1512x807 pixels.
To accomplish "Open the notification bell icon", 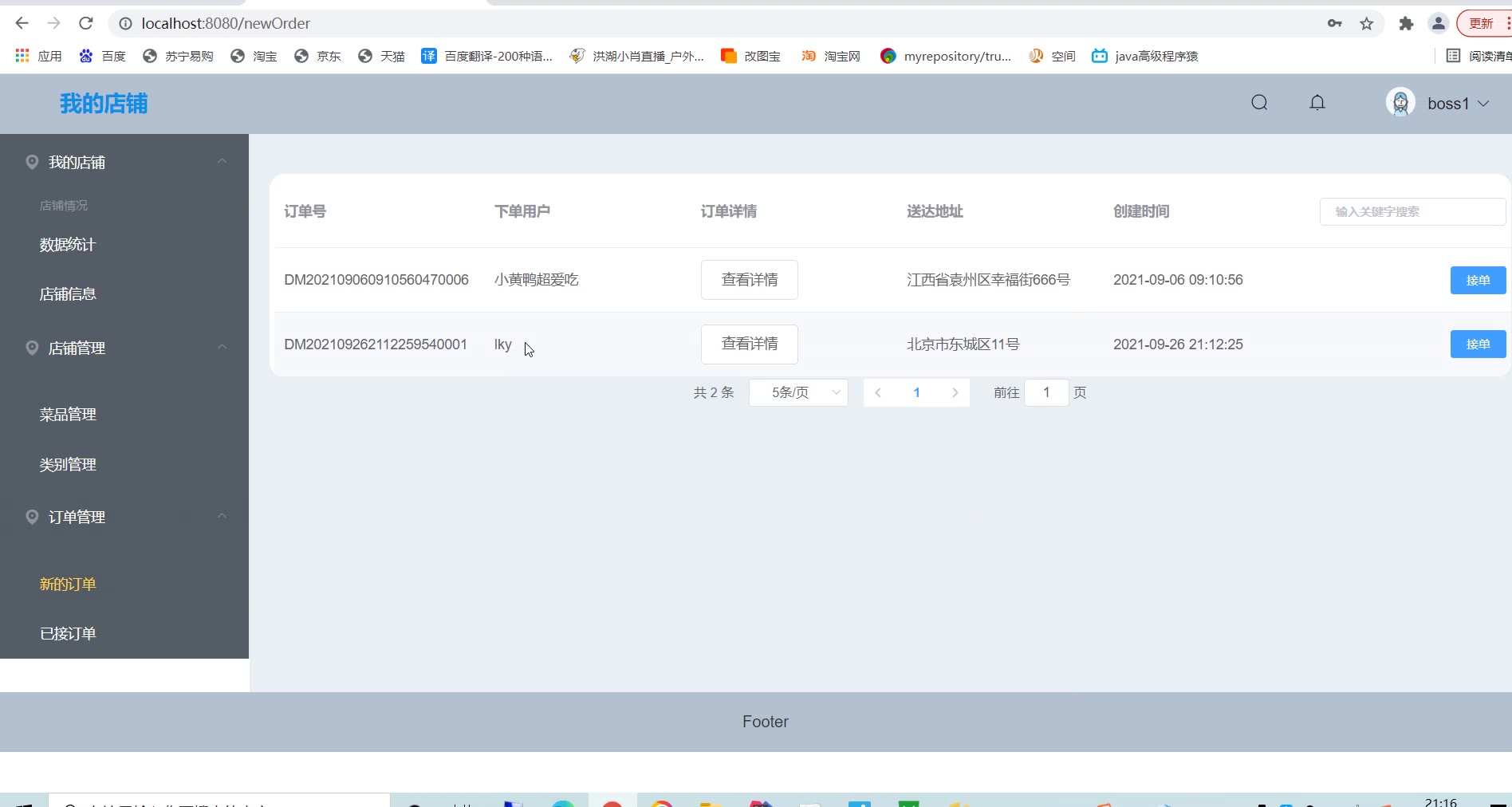I will click(x=1317, y=103).
